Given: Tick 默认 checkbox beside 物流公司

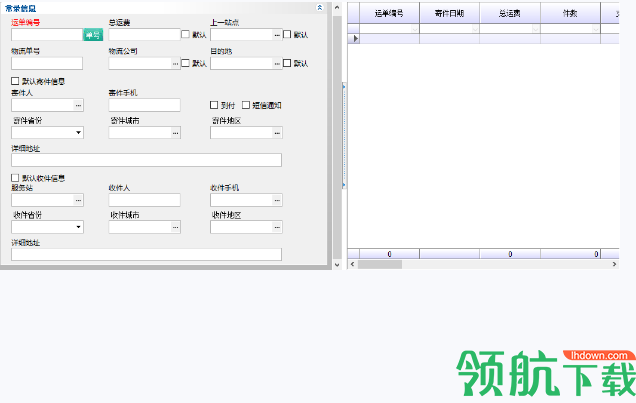Looking at the screenshot, I should click(185, 63).
